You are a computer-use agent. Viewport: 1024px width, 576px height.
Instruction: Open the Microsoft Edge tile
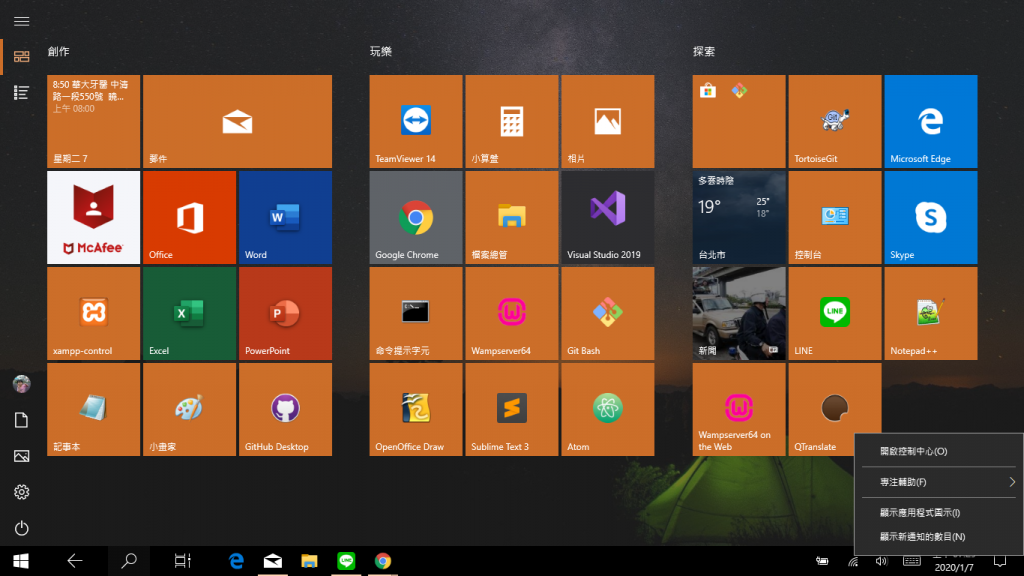[x=931, y=121]
